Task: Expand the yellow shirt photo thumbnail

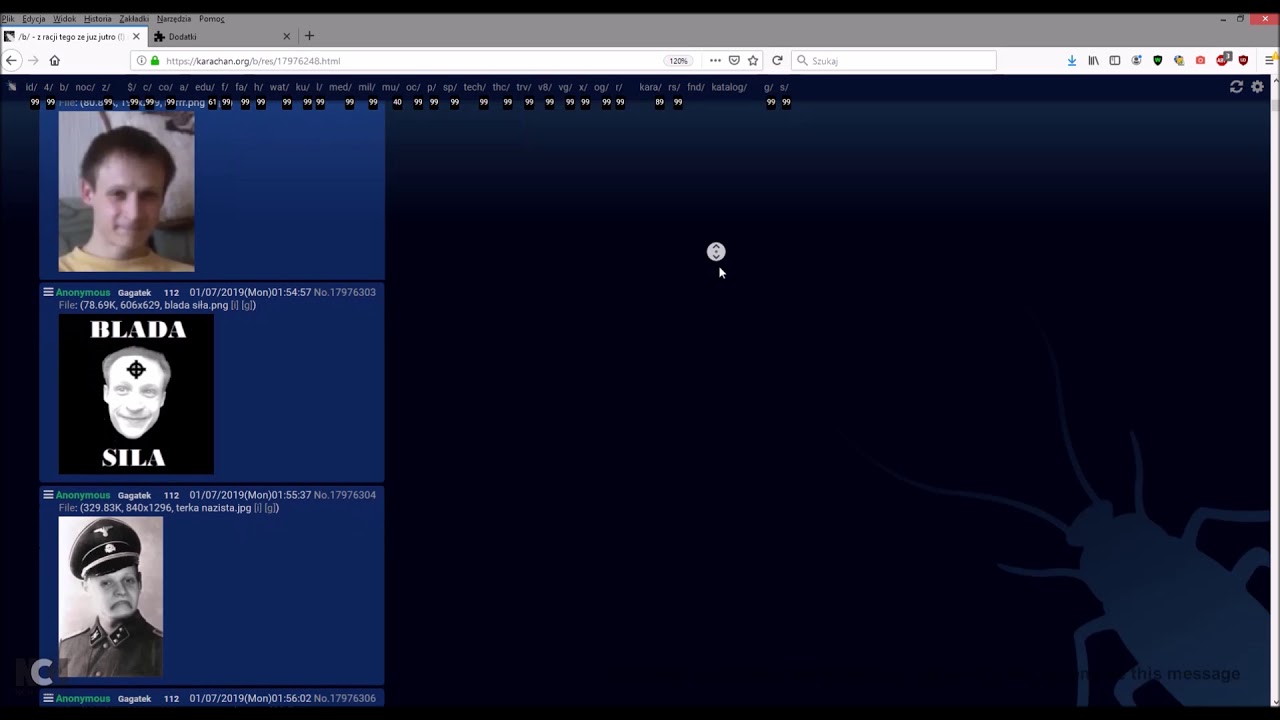Action: pos(126,191)
